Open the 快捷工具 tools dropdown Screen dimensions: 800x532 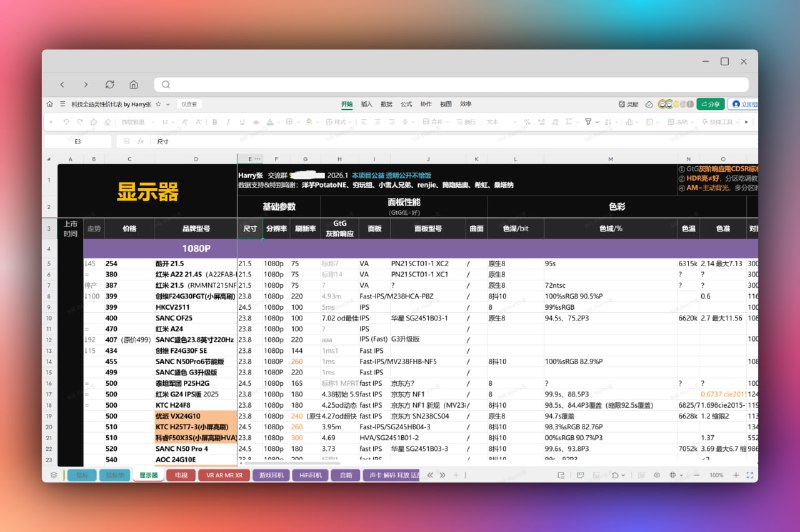click(x=720, y=122)
